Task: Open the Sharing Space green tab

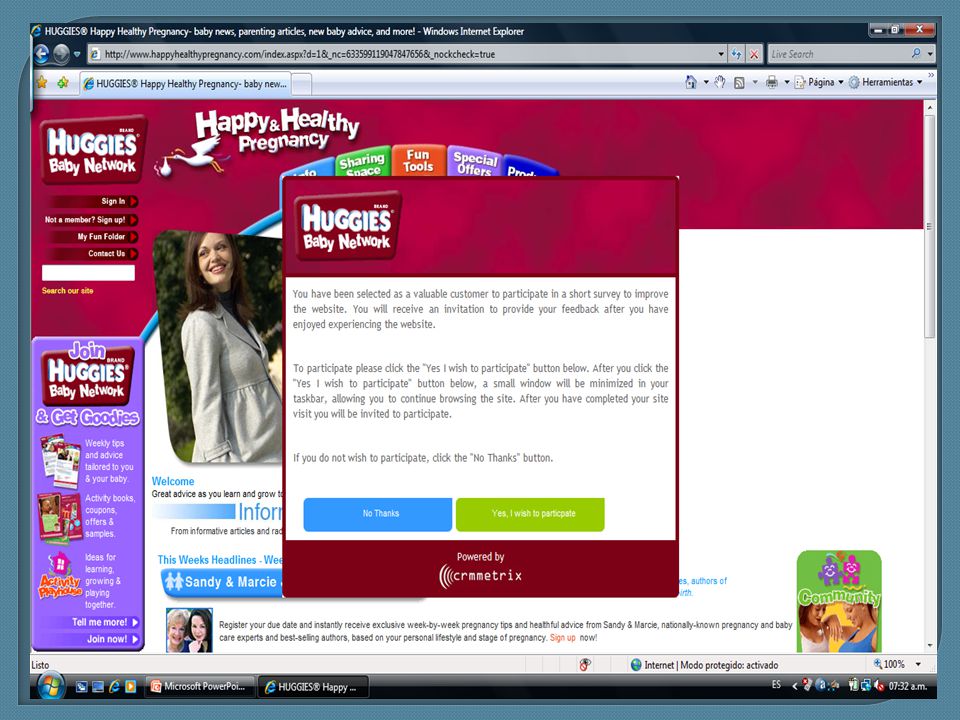Action: pyautogui.click(x=362, y=162)
